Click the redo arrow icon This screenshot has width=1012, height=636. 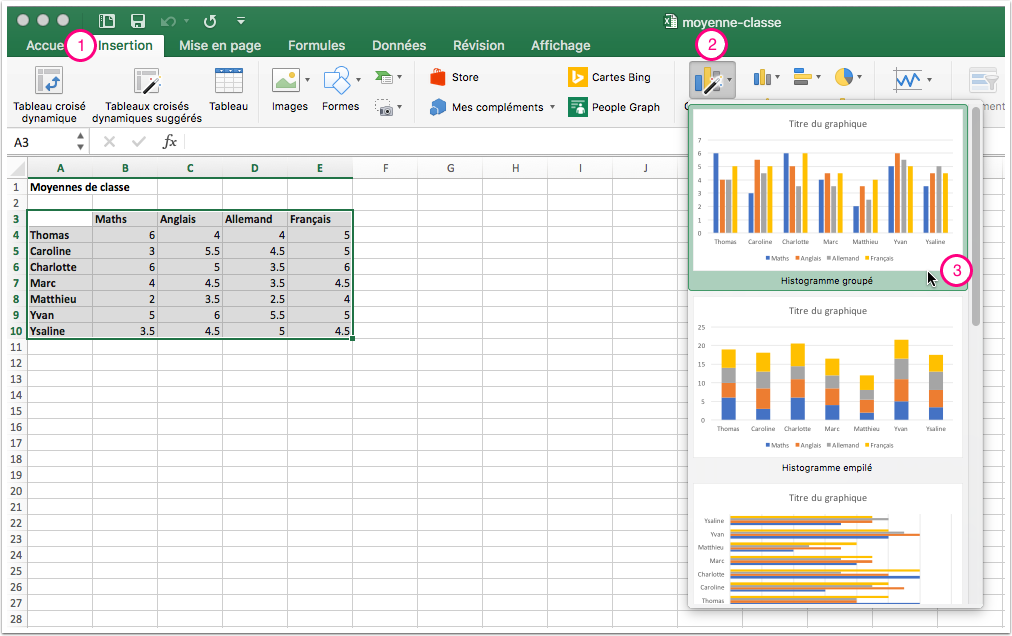coord(210,21)
